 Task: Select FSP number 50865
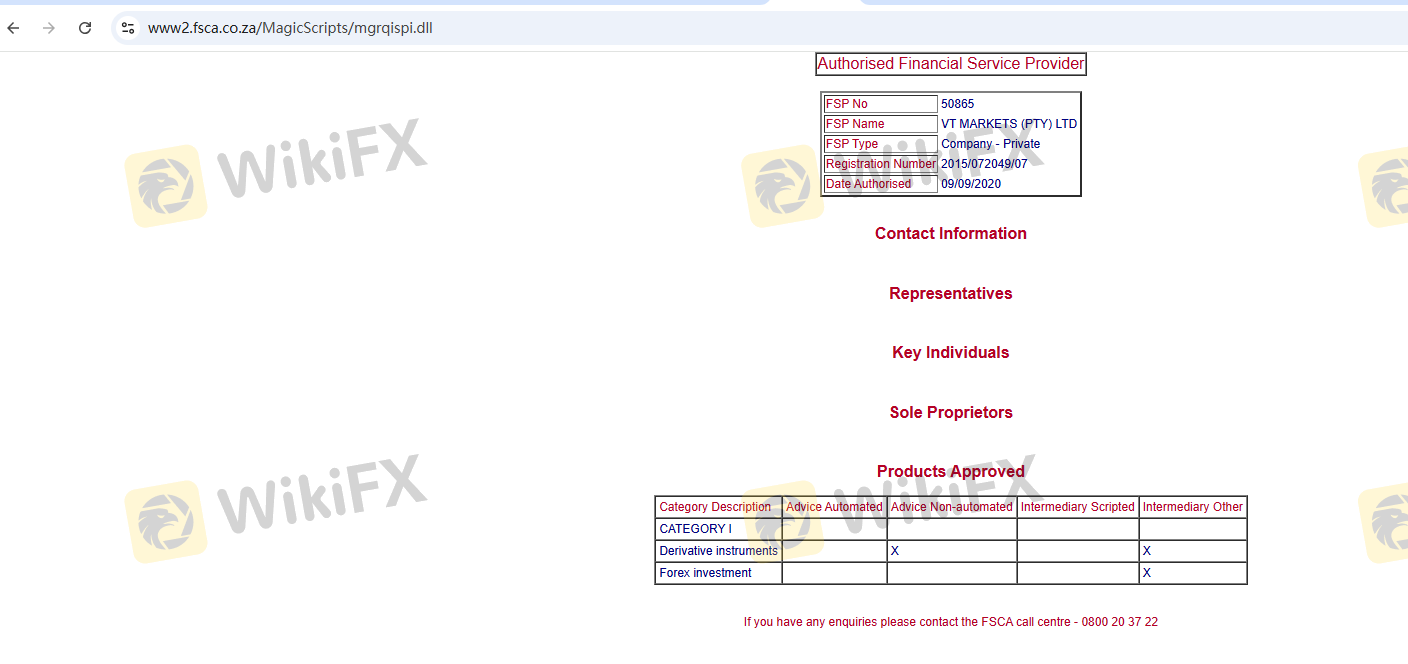(x=957, y=104)
